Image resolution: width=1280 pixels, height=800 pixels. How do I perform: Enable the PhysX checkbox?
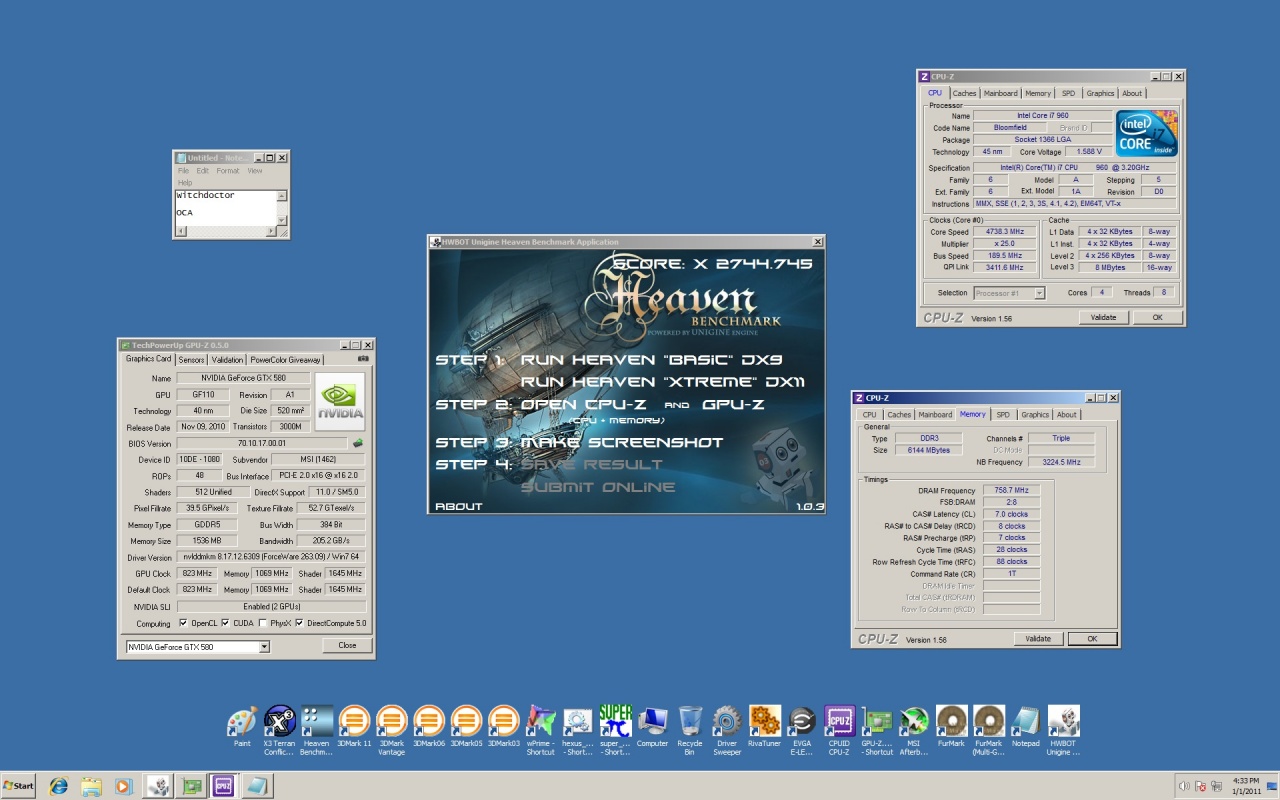pos(262,623)
